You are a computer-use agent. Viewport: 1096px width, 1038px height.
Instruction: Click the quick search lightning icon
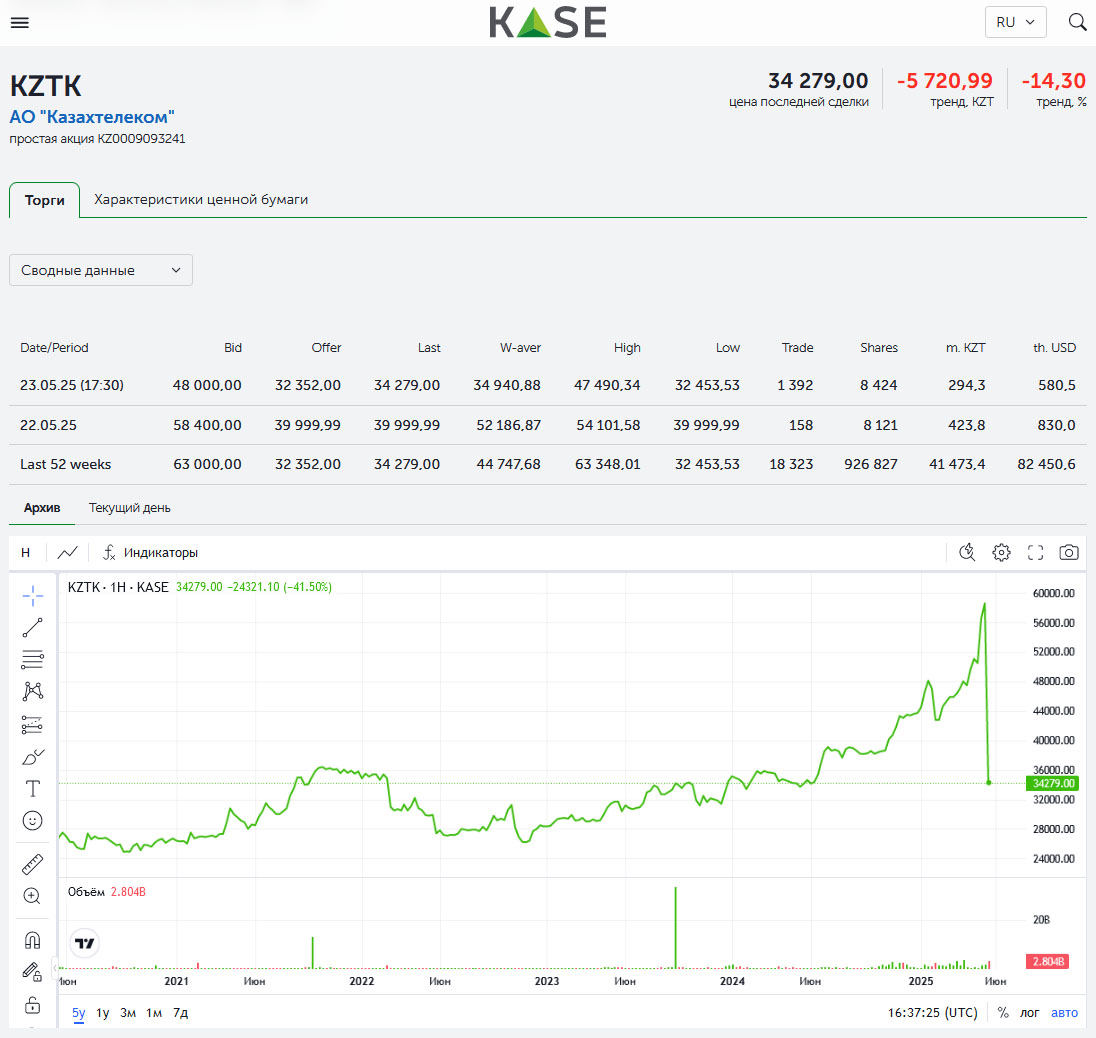point(967,552)
